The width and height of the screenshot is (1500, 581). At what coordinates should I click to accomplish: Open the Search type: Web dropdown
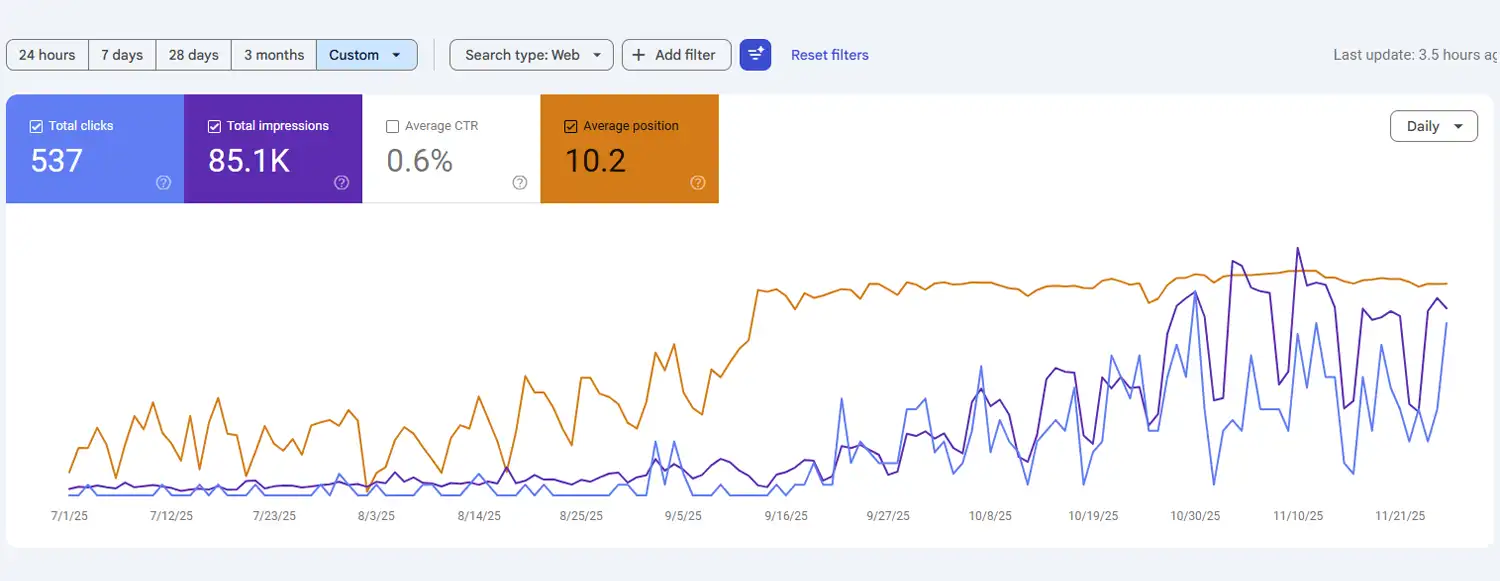(x=531, y=55)
